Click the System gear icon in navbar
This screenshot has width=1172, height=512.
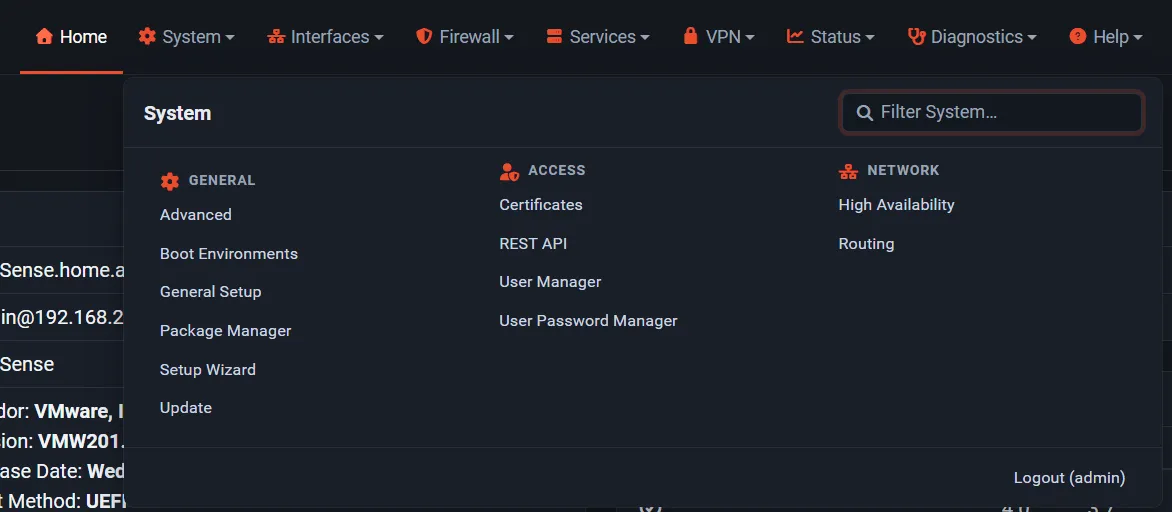[147, 36]
